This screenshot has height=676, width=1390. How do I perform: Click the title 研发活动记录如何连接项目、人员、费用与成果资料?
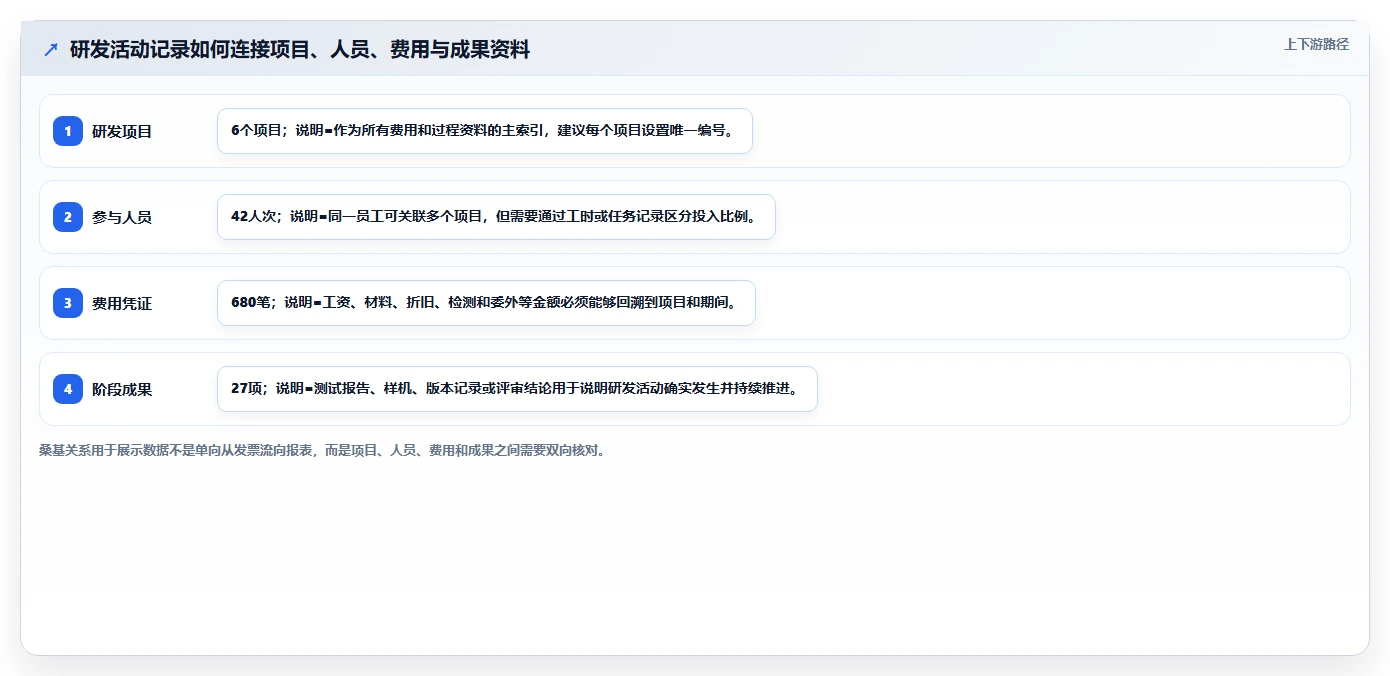coord(300,49)
